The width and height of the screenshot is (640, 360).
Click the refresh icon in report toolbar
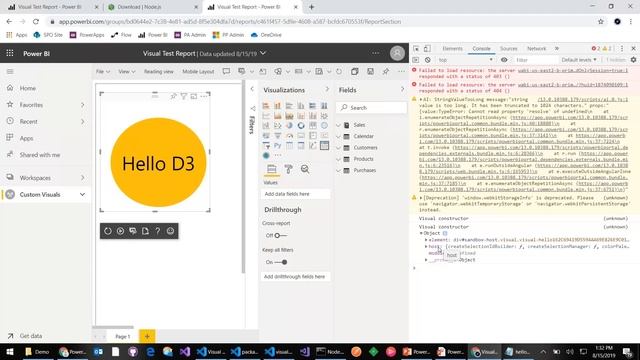(339, 71)
